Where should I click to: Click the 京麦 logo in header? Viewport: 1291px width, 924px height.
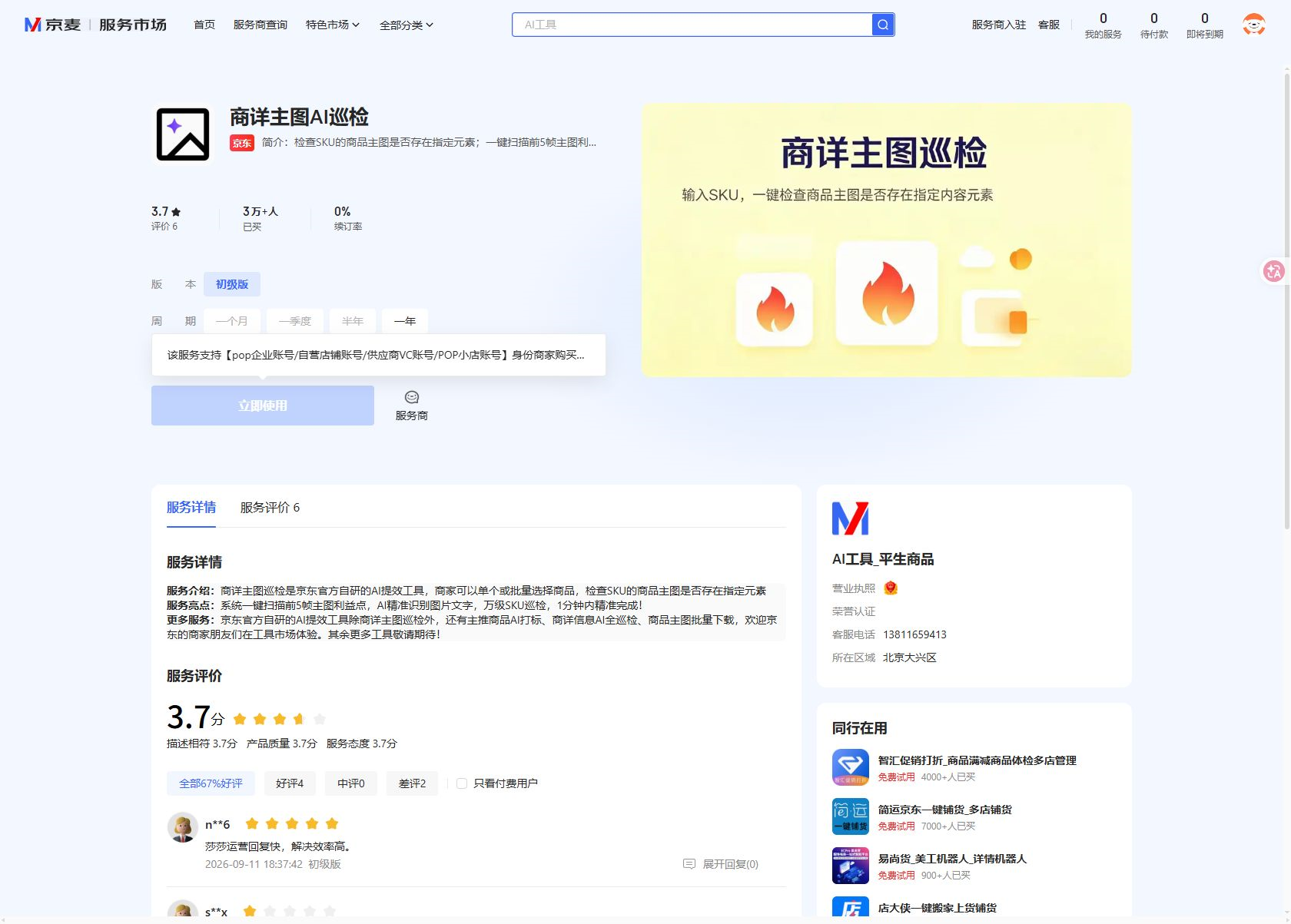tap(52, 25)
